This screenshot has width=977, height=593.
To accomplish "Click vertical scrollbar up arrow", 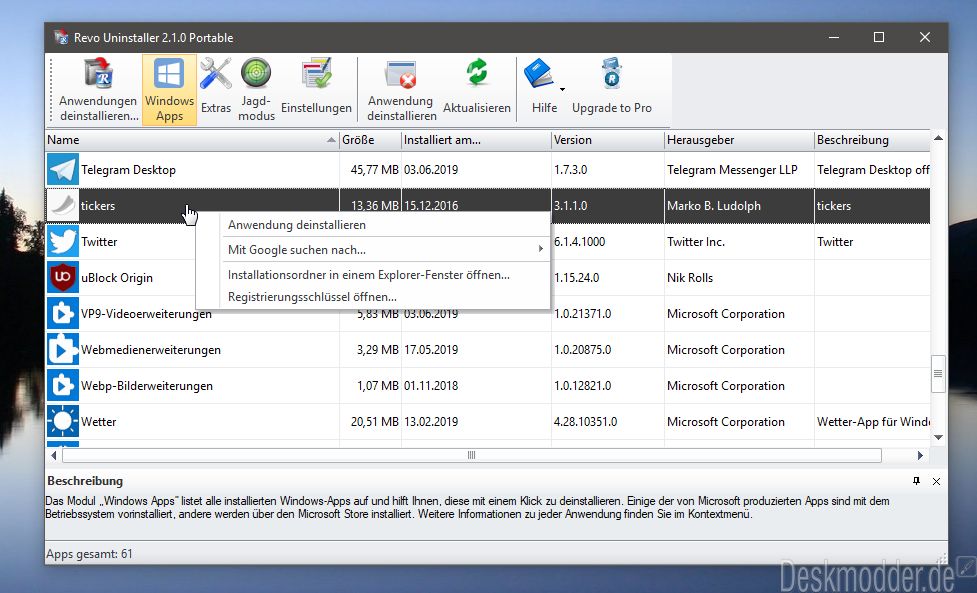I will [938, 138].
